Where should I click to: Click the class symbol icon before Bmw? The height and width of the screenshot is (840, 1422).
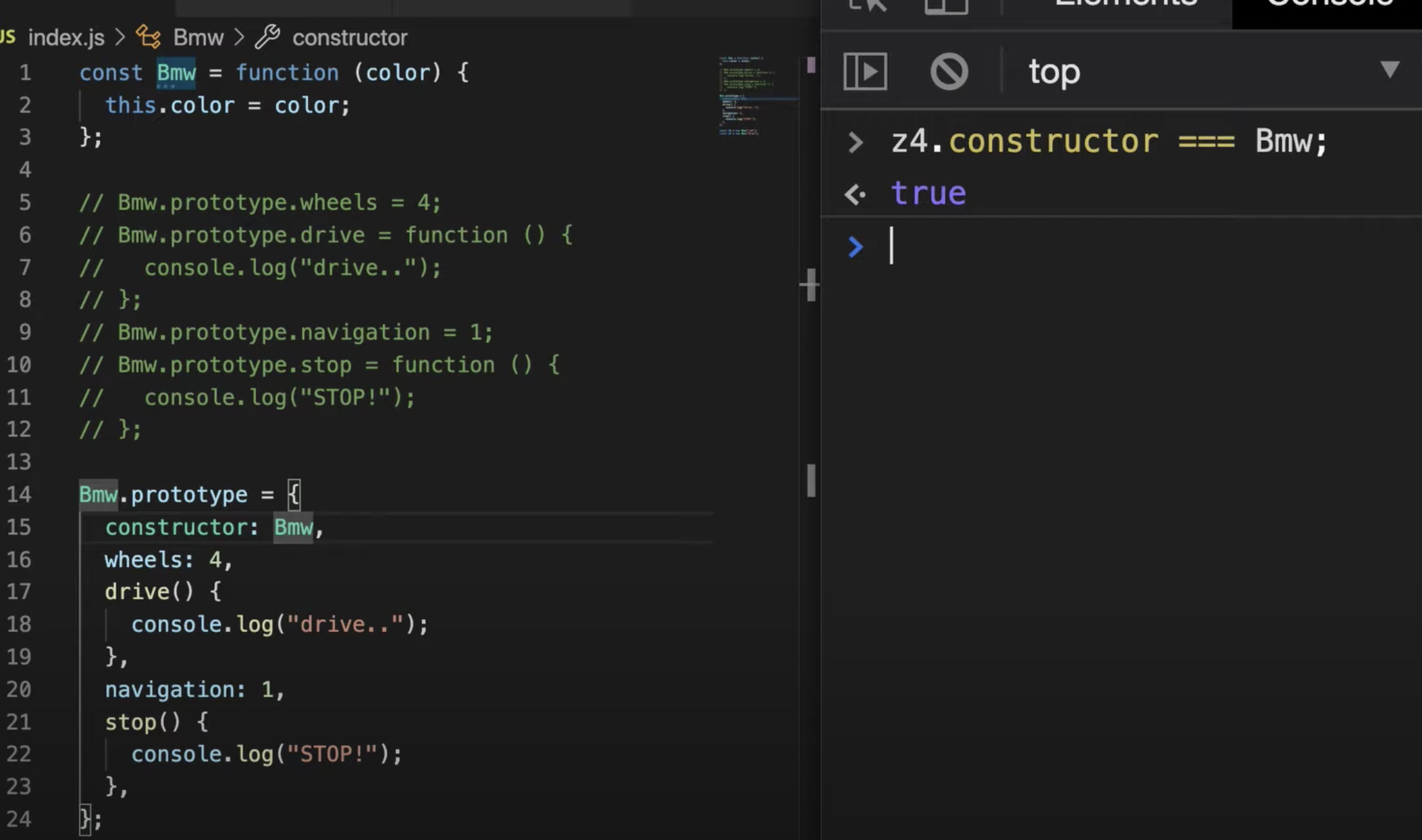pos(149,36)
